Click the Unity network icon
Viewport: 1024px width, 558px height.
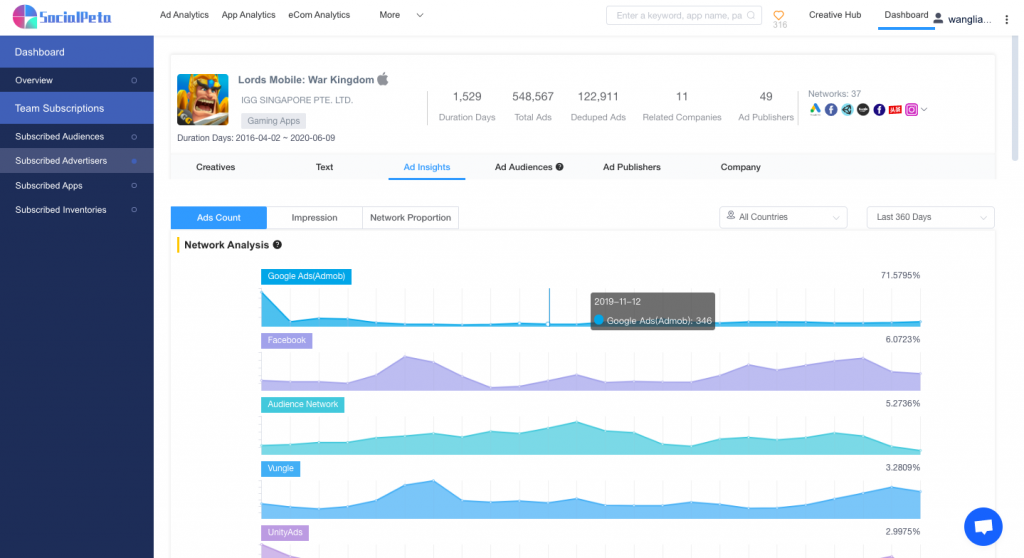point(847,110)
